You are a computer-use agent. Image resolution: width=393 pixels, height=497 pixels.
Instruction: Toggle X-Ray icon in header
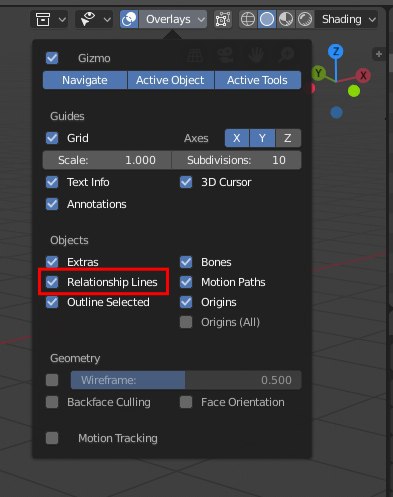pos(223,19)
